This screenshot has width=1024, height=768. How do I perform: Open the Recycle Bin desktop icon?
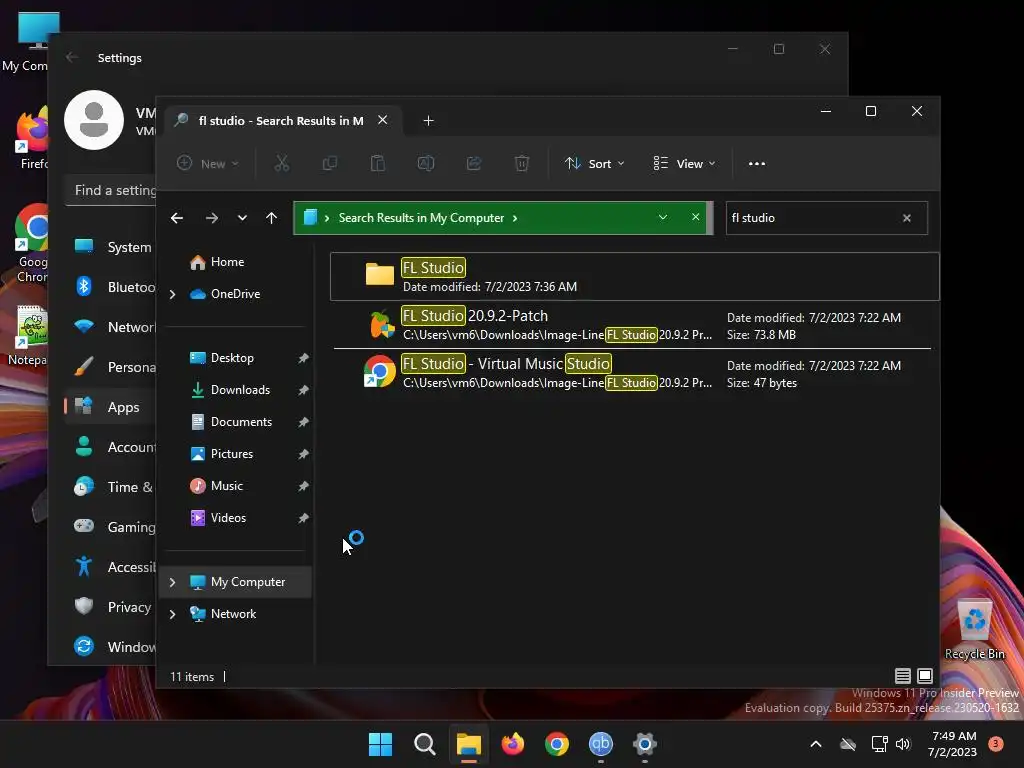click(x=974, y=628)
